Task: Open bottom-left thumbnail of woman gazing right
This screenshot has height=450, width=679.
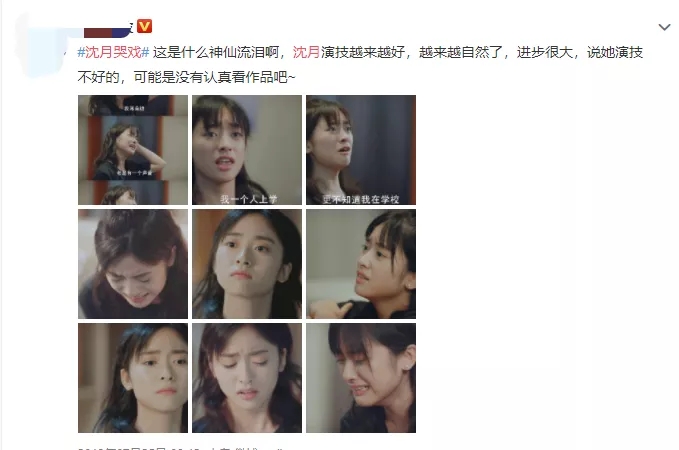Action: [x=133, y=378]
